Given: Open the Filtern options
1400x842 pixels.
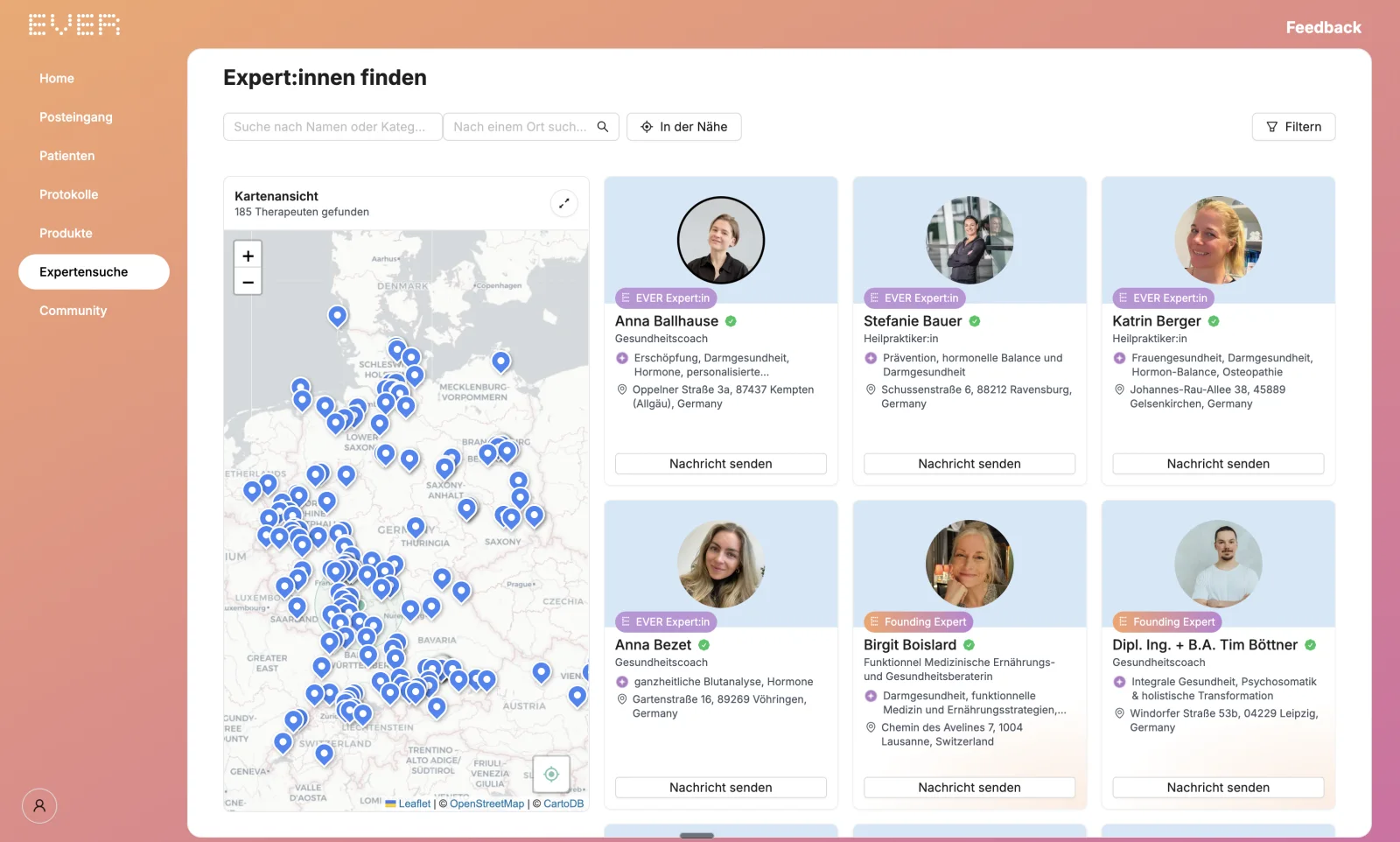Looking at the screenshot, I should 1293,127.
